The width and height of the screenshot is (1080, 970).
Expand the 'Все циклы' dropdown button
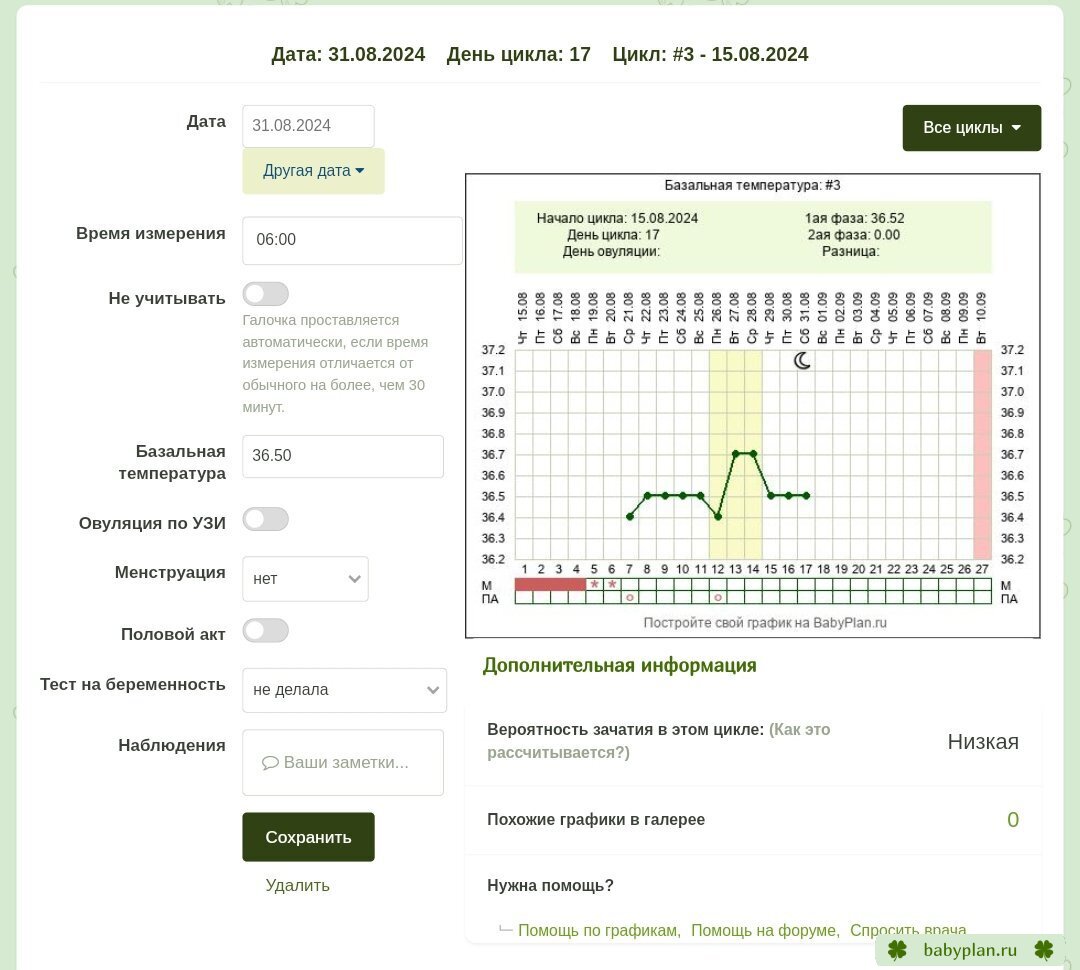click(972, 127)
